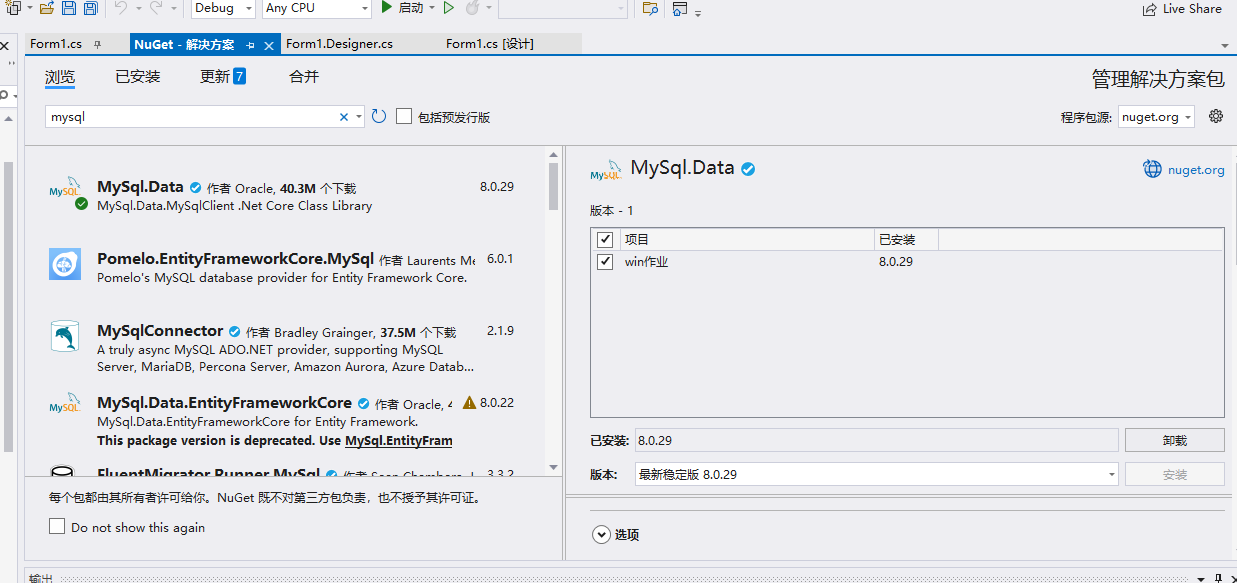The height and width of the screenshot is (583, 1237).
Task: Select the Consolidate (合并) tab
Action: pos(304,77)
